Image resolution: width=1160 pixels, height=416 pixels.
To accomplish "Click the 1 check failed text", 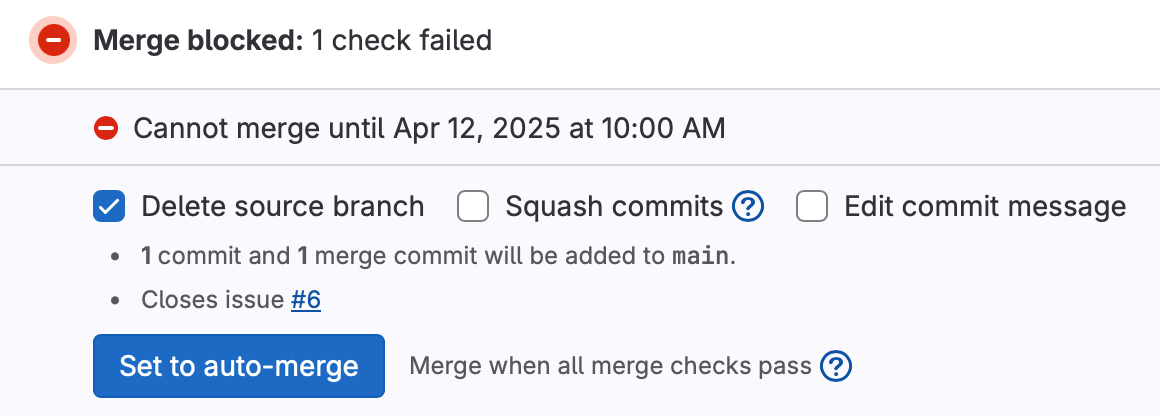I will point(402,40).
